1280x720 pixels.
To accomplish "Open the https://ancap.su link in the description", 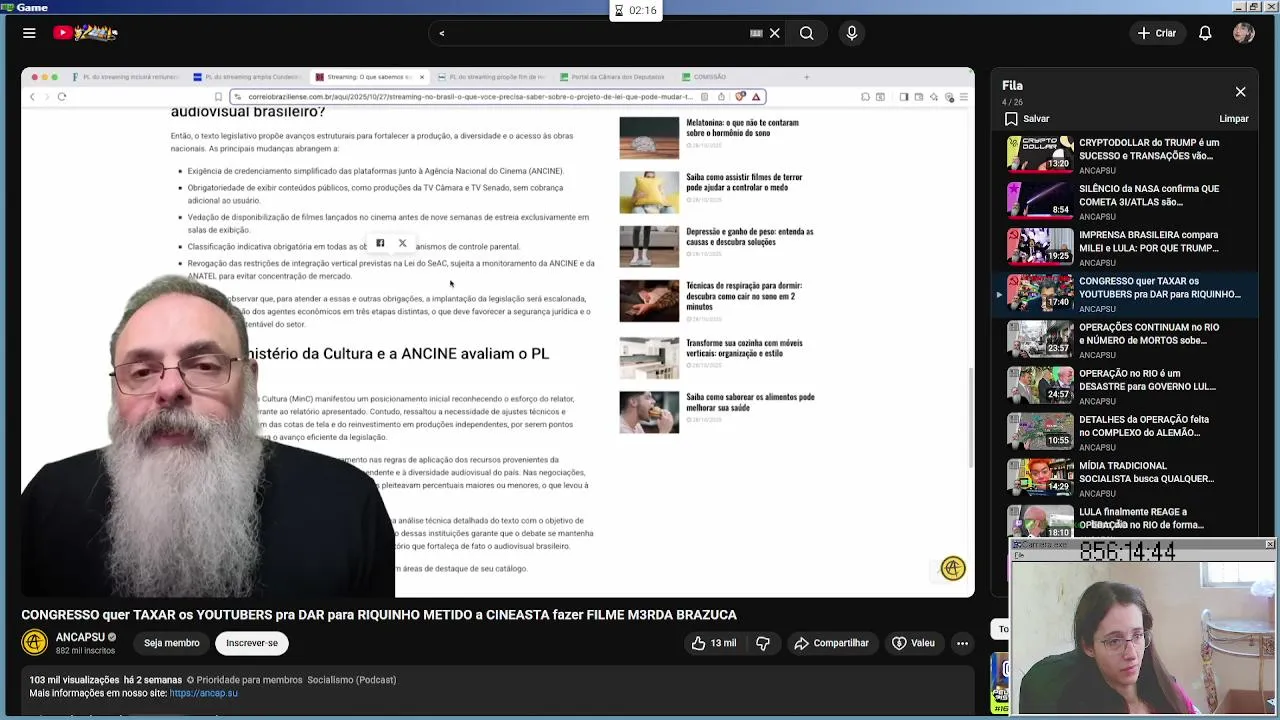I will pyautogui.click(x=203, y=693).
